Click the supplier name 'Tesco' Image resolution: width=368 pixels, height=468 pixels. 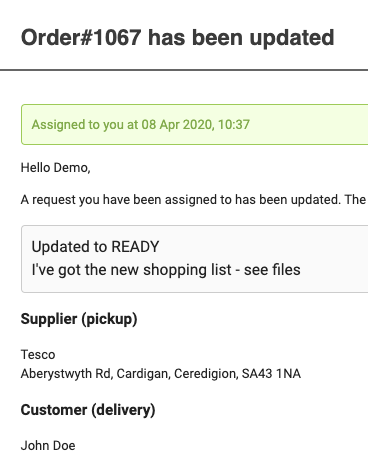tap(38, 355)
